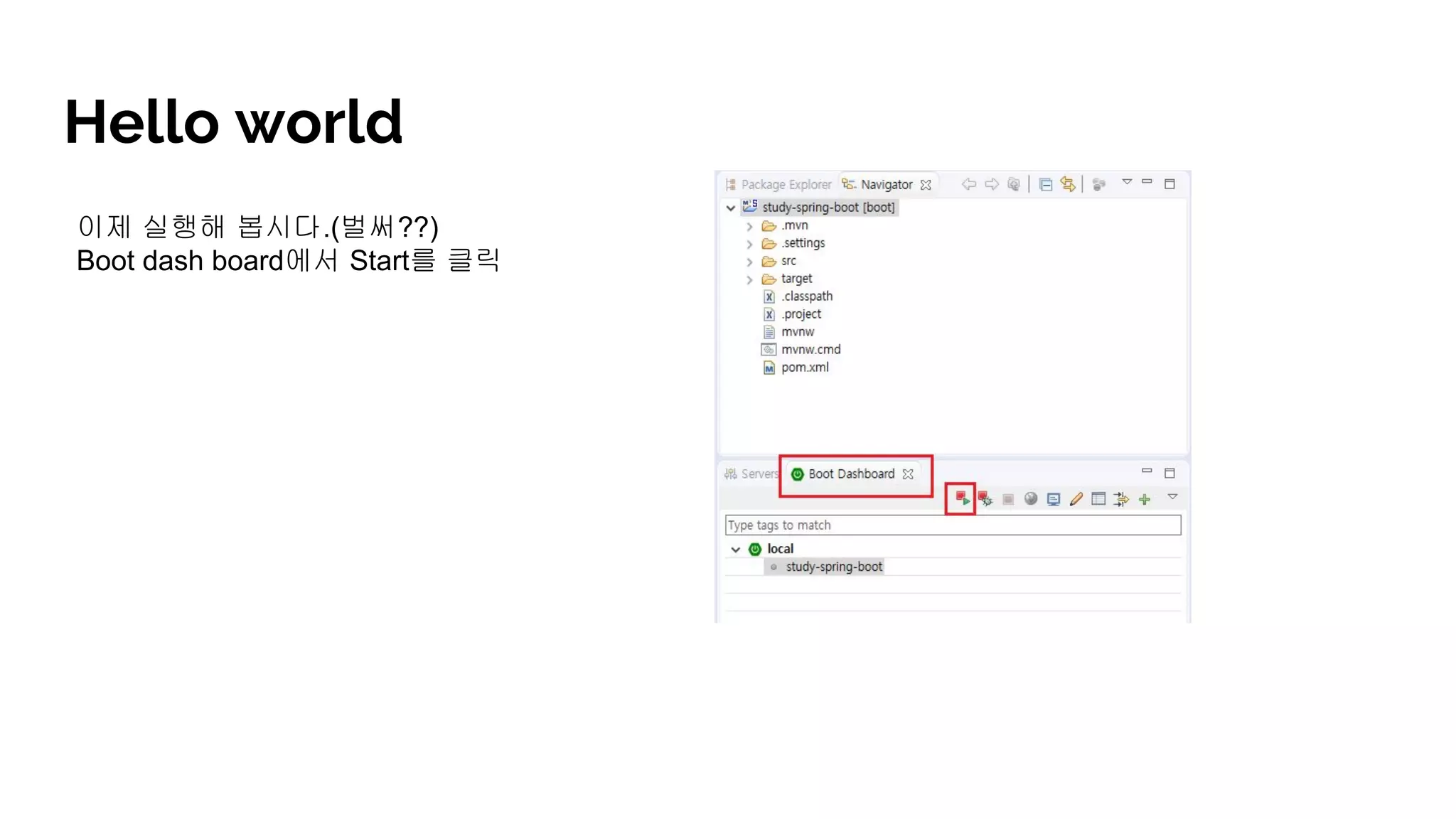Select the target folder row
Viewport: 1456px width, 819px height.
787,279
